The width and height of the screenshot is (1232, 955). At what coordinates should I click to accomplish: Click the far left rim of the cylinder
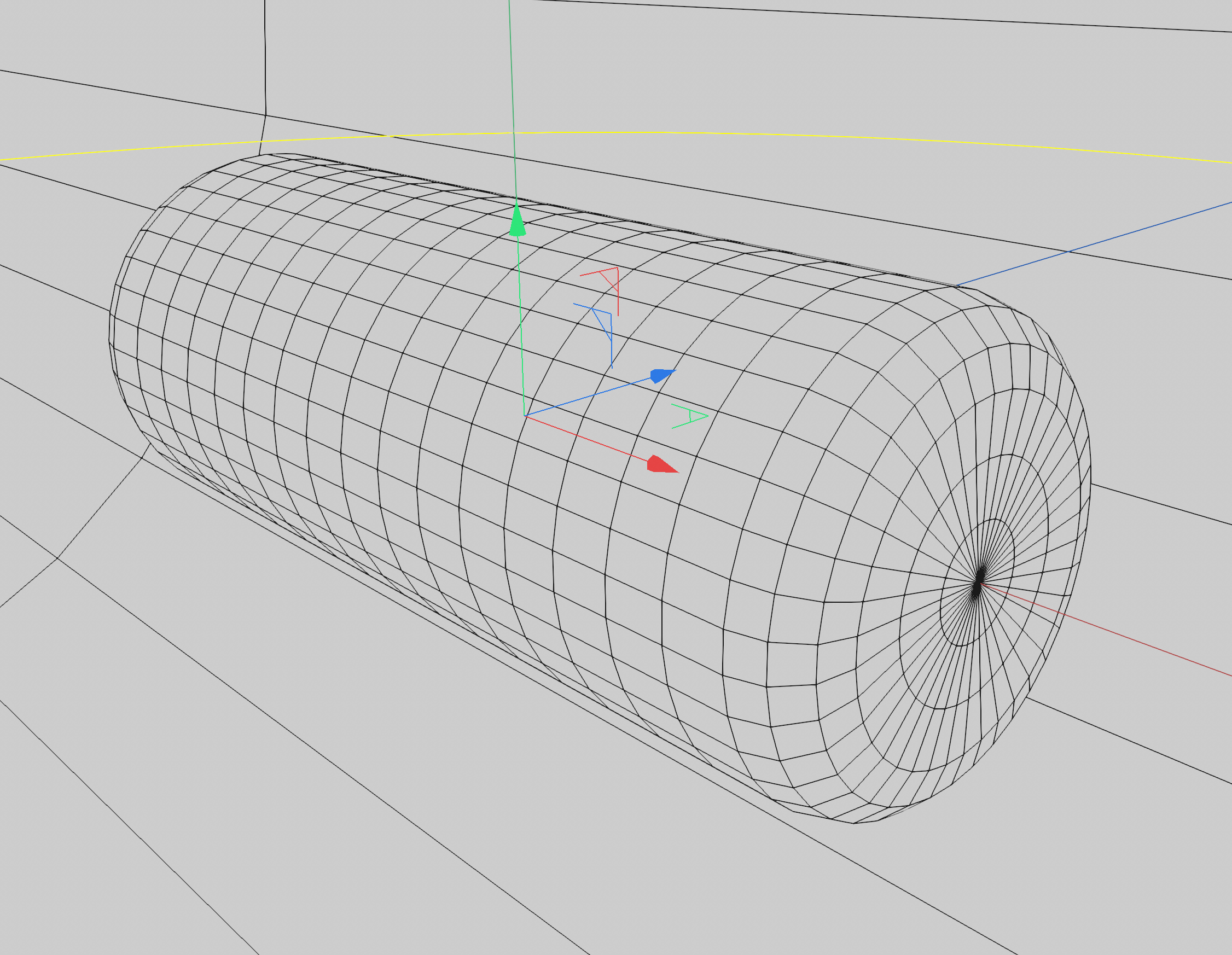pos(110,327)
